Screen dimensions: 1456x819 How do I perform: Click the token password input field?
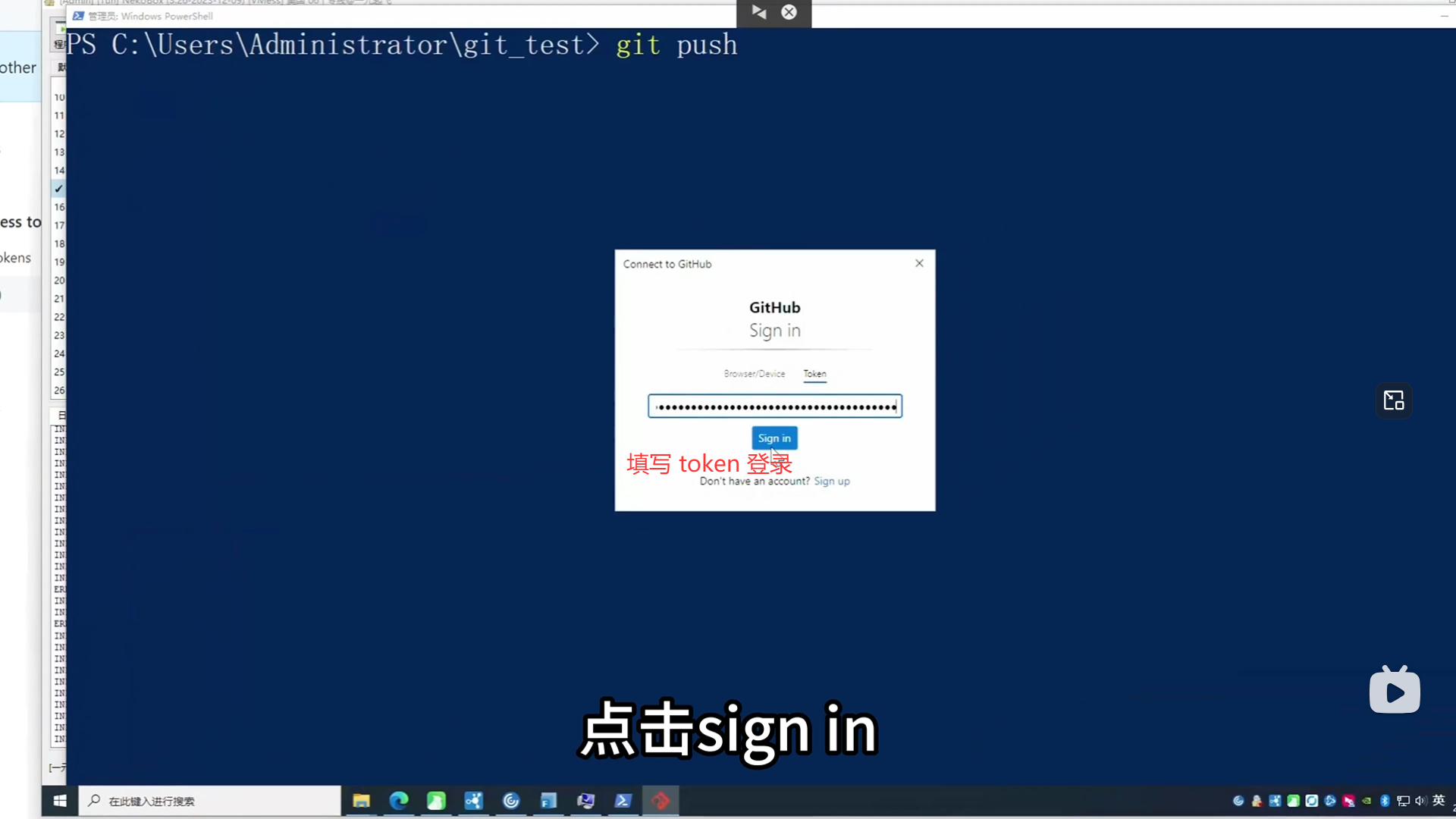point(774,406)
